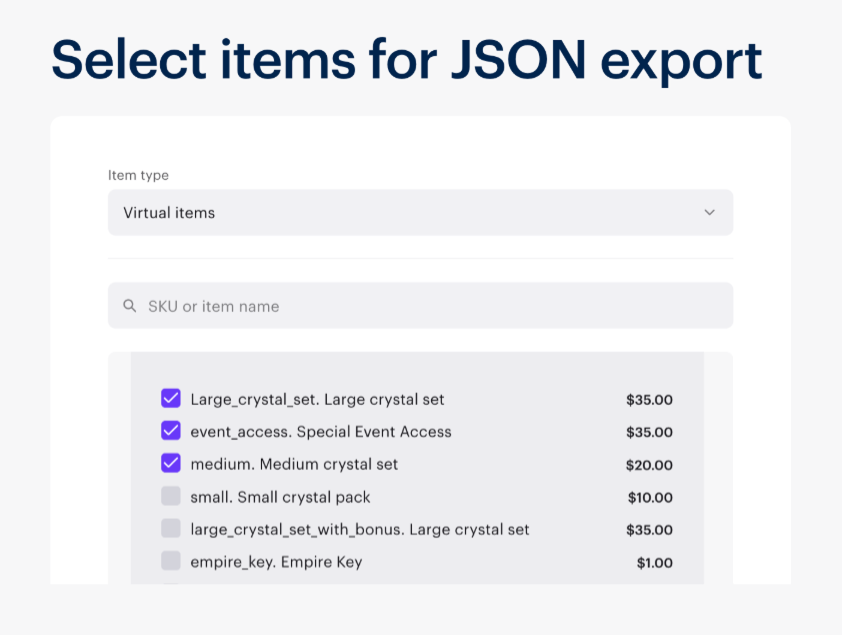Click the $20.00 price of medium set
842x635 pixels.
click(x=649, y=465)
